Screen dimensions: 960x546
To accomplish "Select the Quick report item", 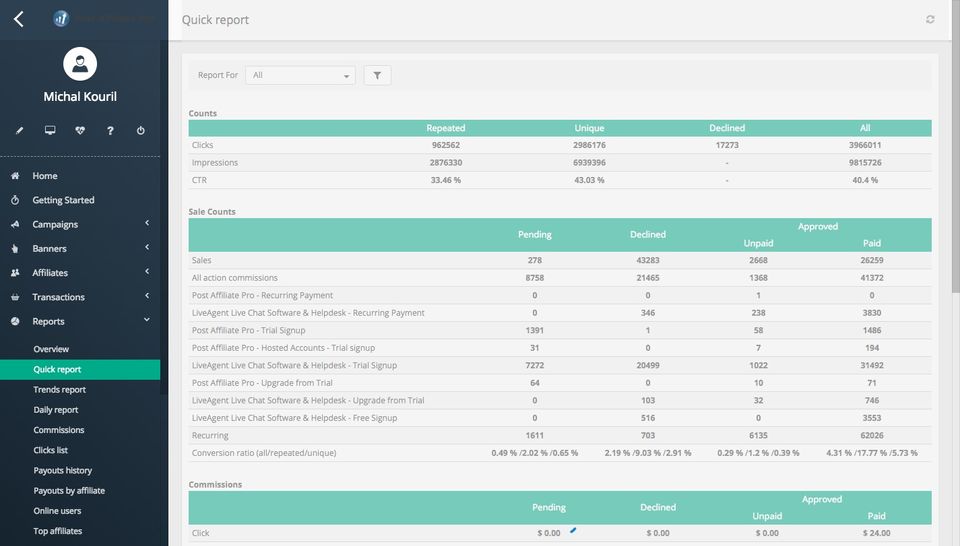I will 80,369.
